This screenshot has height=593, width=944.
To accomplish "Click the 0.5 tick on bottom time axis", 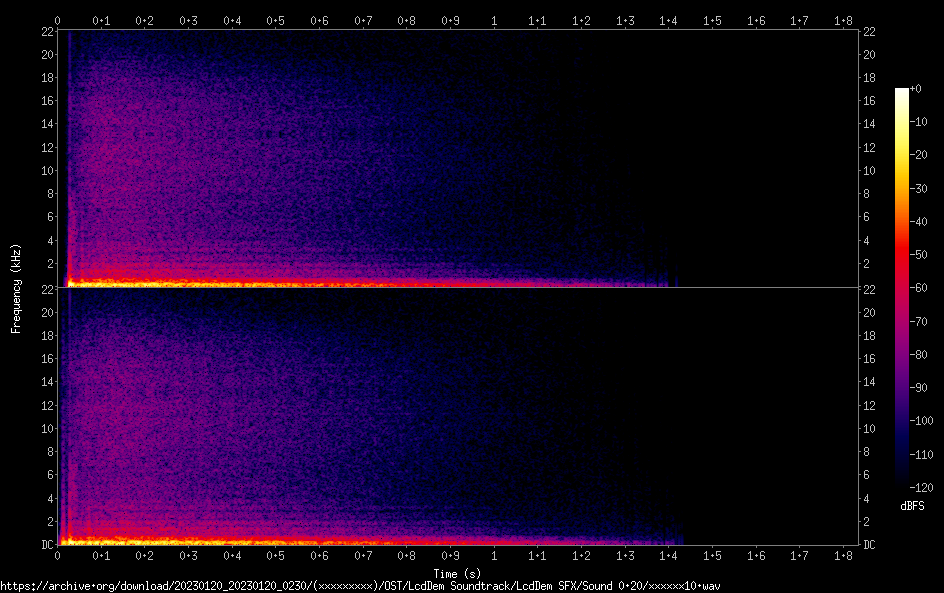I will pos(276,556).
